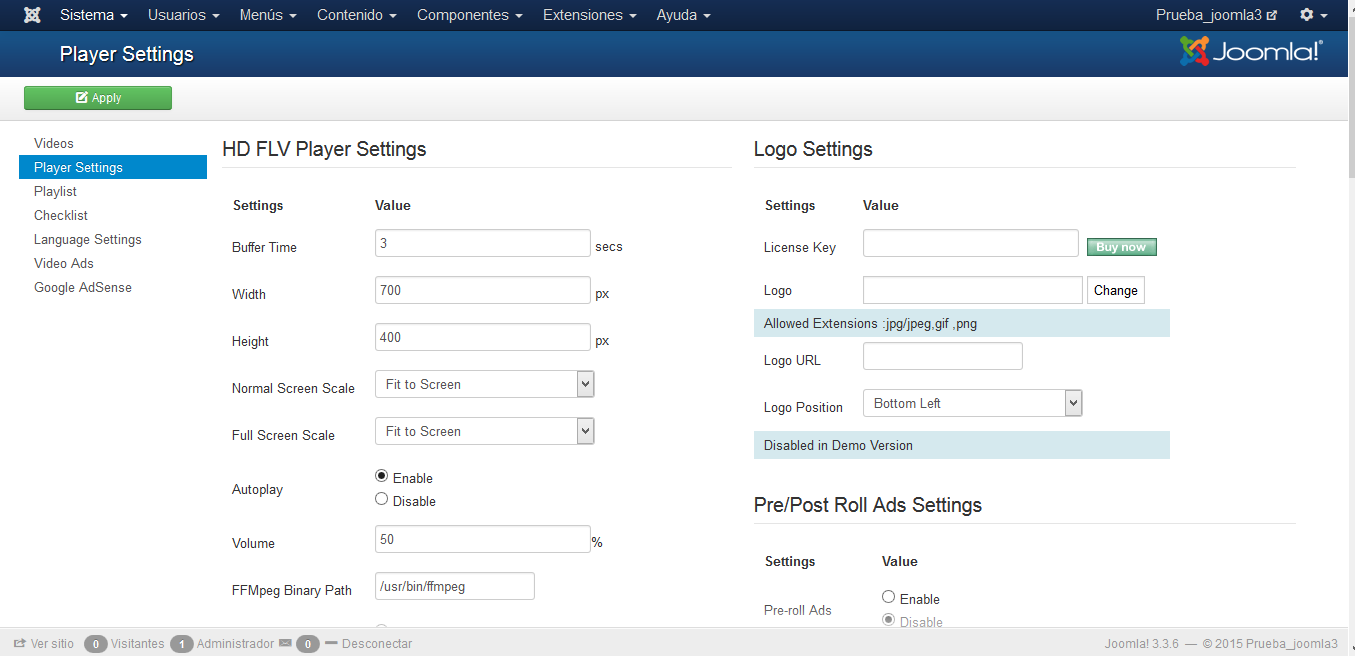Viewport: 1355px width, 656px height.
Task: Enable Pre-roll Ads radio option
Action: [x=888, y=597]
